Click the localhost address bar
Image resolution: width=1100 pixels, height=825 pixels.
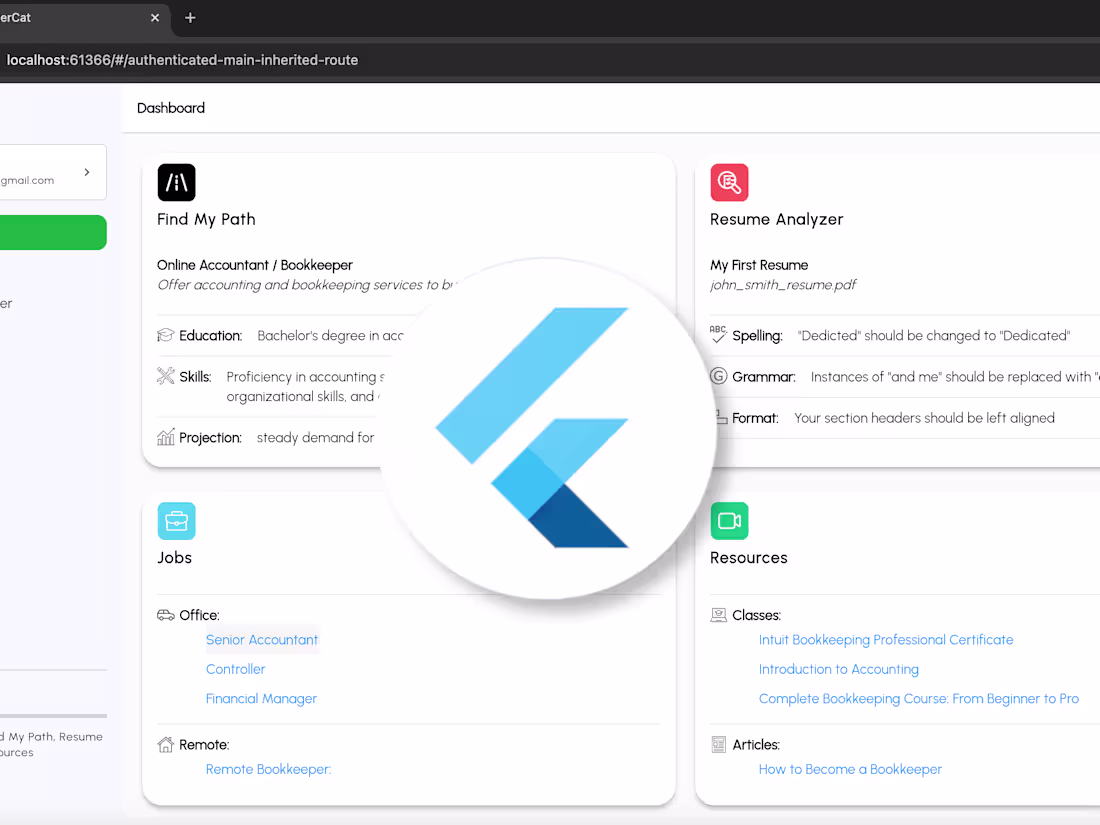180,60
